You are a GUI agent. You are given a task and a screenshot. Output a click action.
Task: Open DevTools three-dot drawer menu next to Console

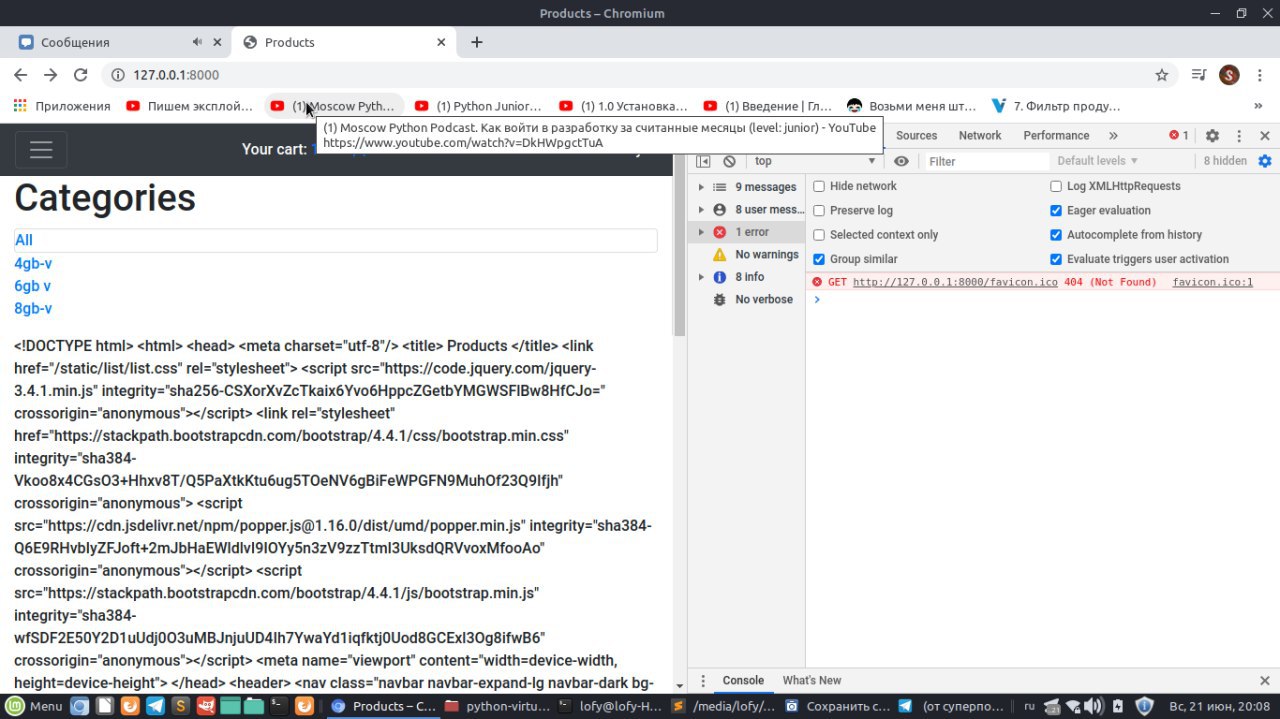[x=703, y=680]
